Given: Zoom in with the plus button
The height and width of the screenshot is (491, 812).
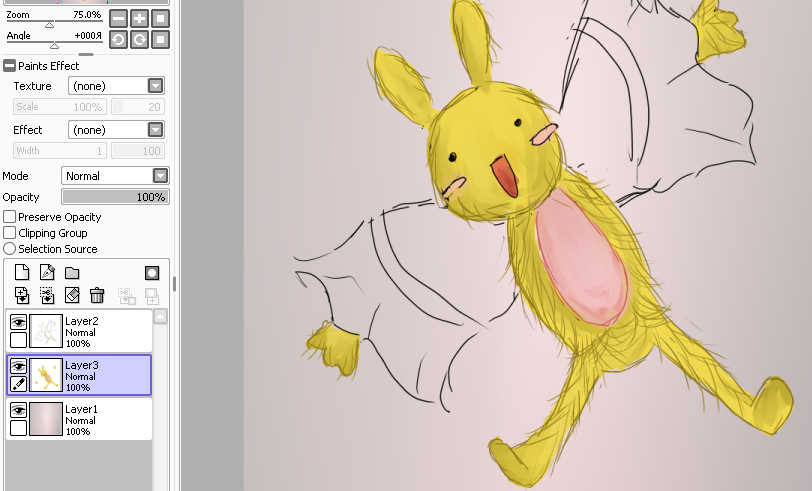Looking at the screenshot, I should (139, 19).
